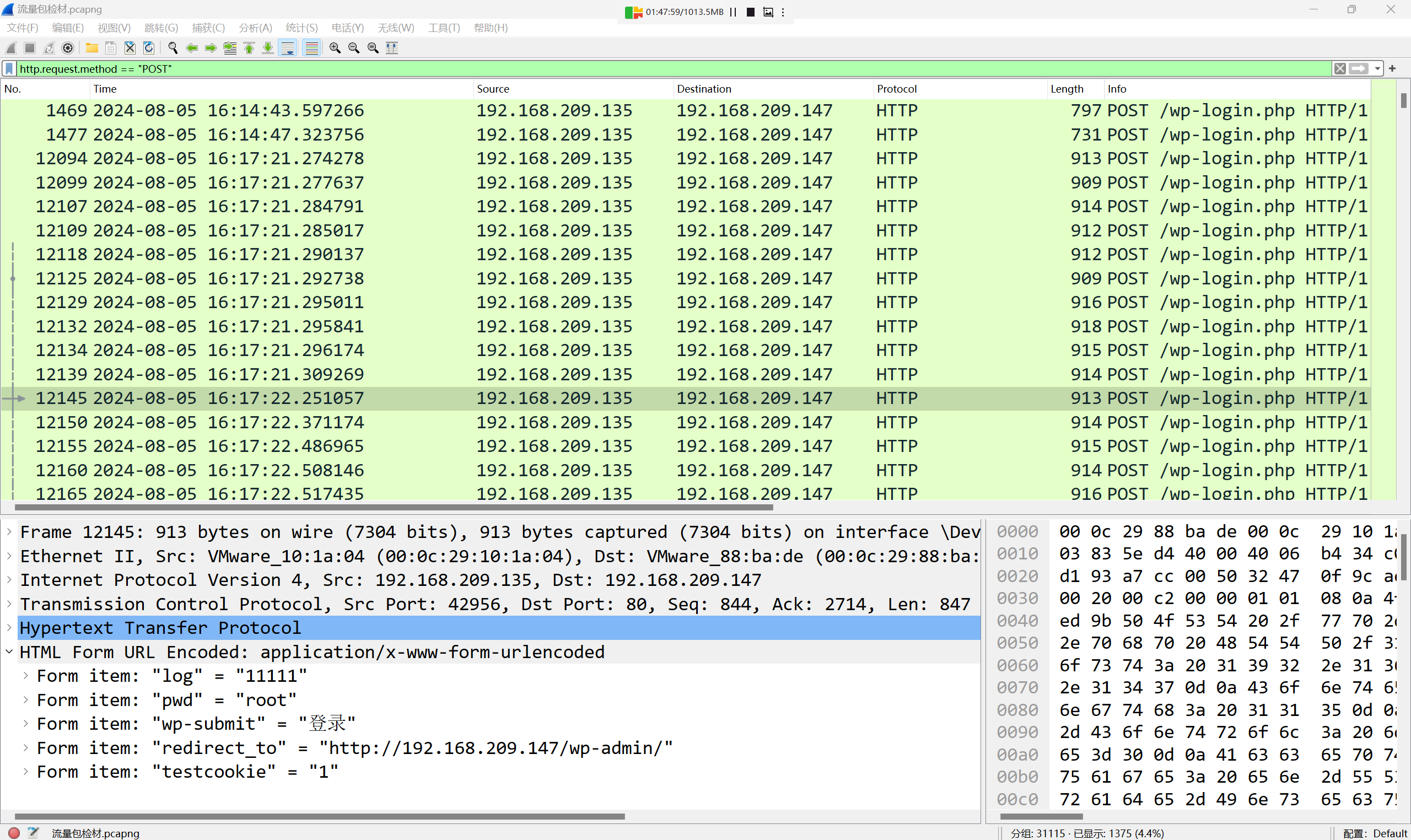Click the go to specified packet icon
The width and height of the screenshot is (1411, 840).
pyautogui.click(x=230, y=48)
